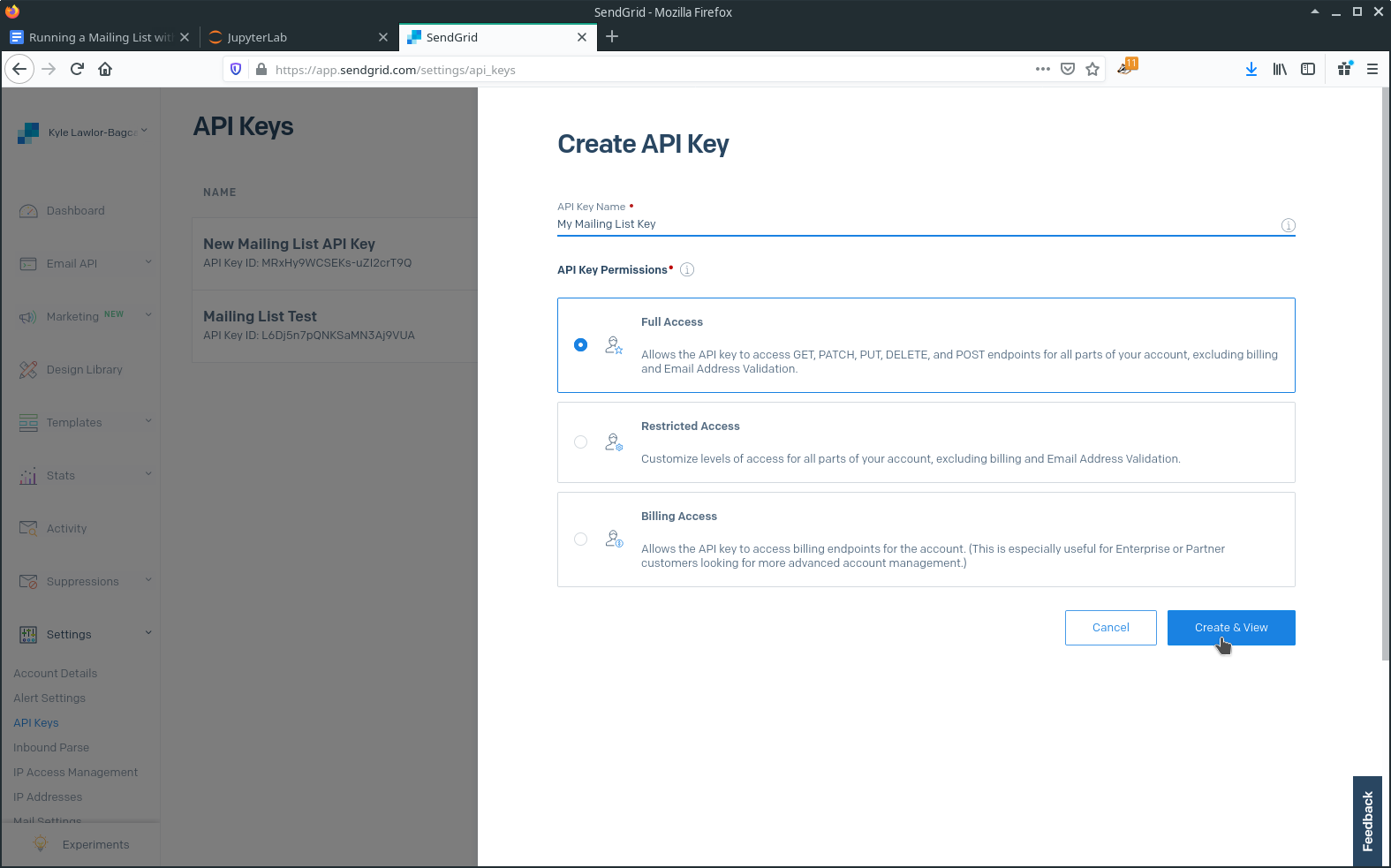Click the Dashboard gauge icon
Screen dimensions: 1391x868
tap(28, 211)
